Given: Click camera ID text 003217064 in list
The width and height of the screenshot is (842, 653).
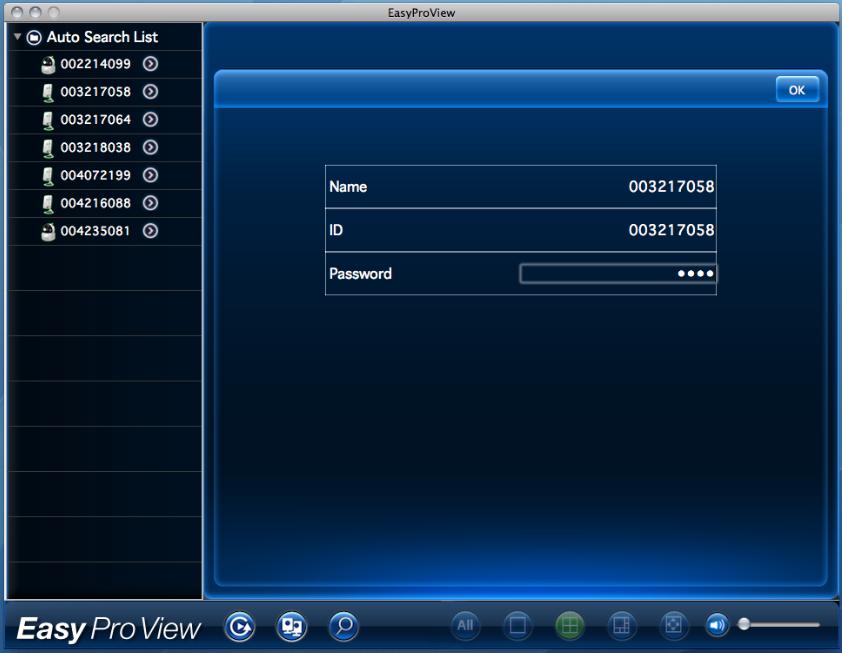Looking at the screenshot, I should pyautogui.click(x=96, y=120).
